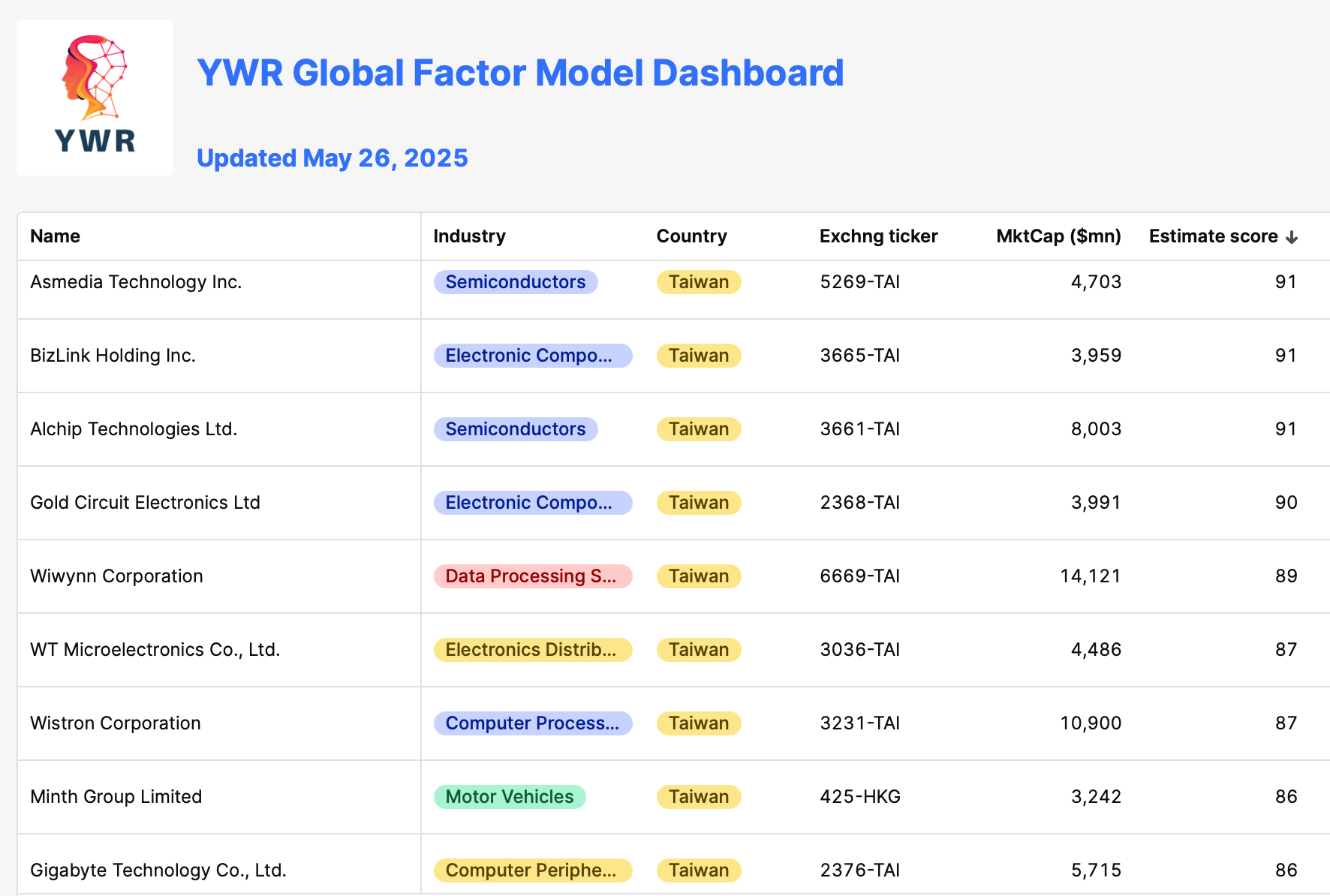Click market cap value 4,486
This screenshot has width=1330, height=896.
coord(1096,650)
